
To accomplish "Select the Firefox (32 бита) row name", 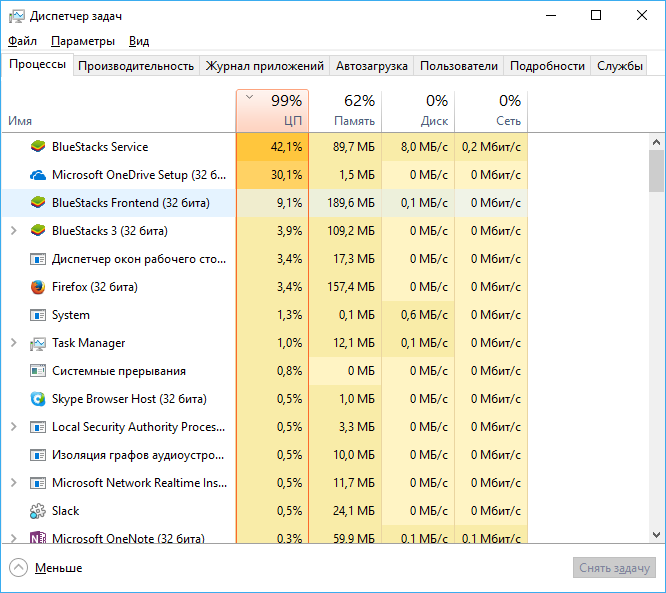I will point(95,287).
